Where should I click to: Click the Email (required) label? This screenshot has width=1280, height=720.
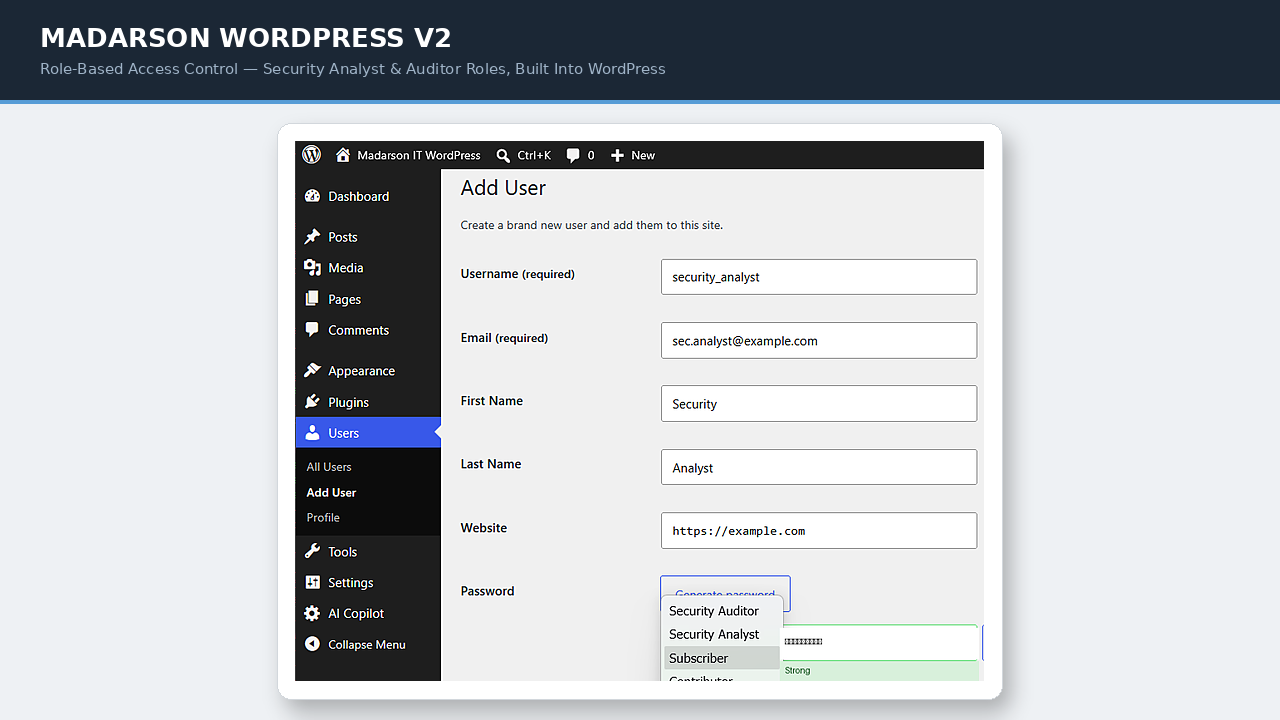[504, 338]
